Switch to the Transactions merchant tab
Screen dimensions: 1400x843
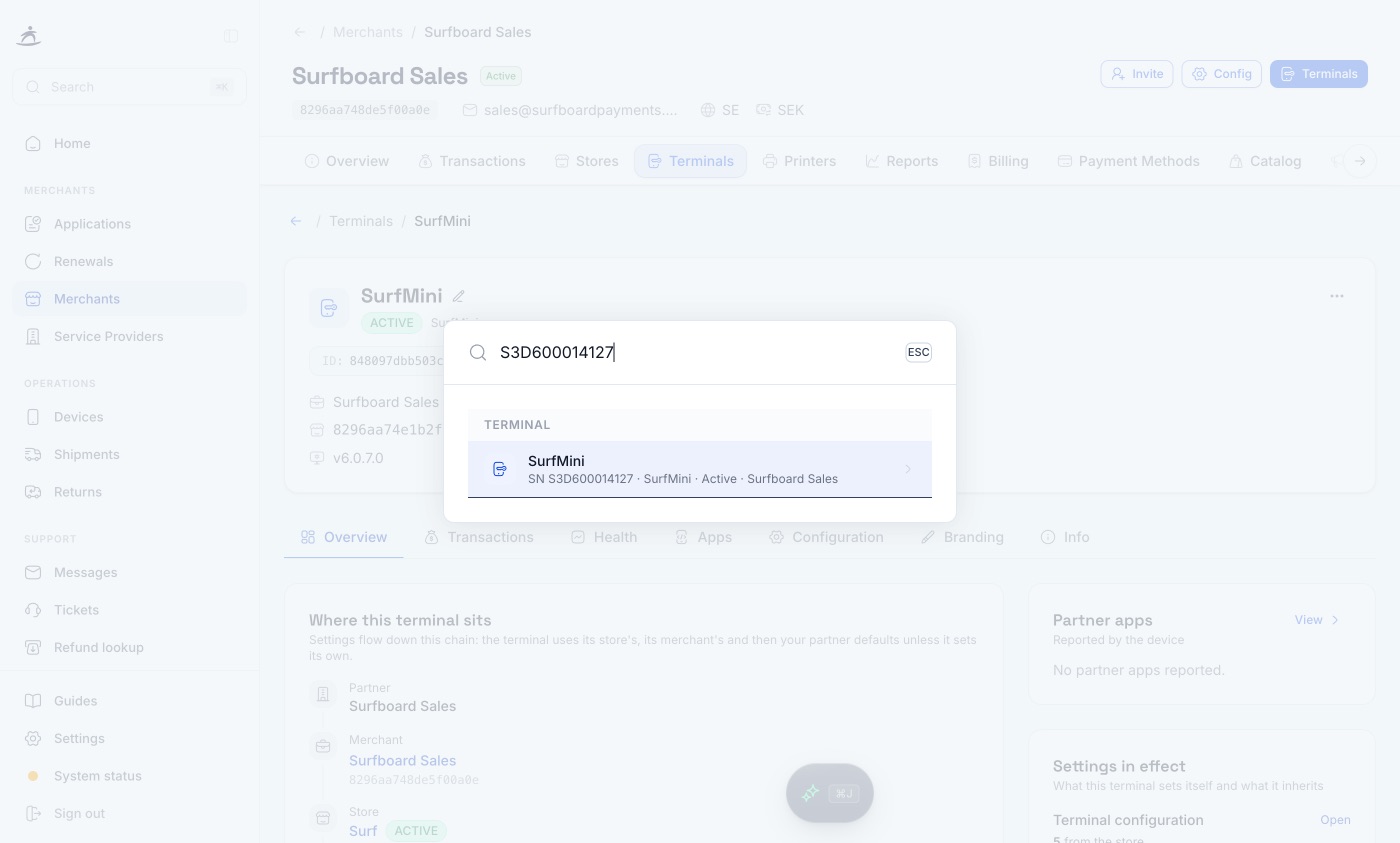tap(472, 161)
